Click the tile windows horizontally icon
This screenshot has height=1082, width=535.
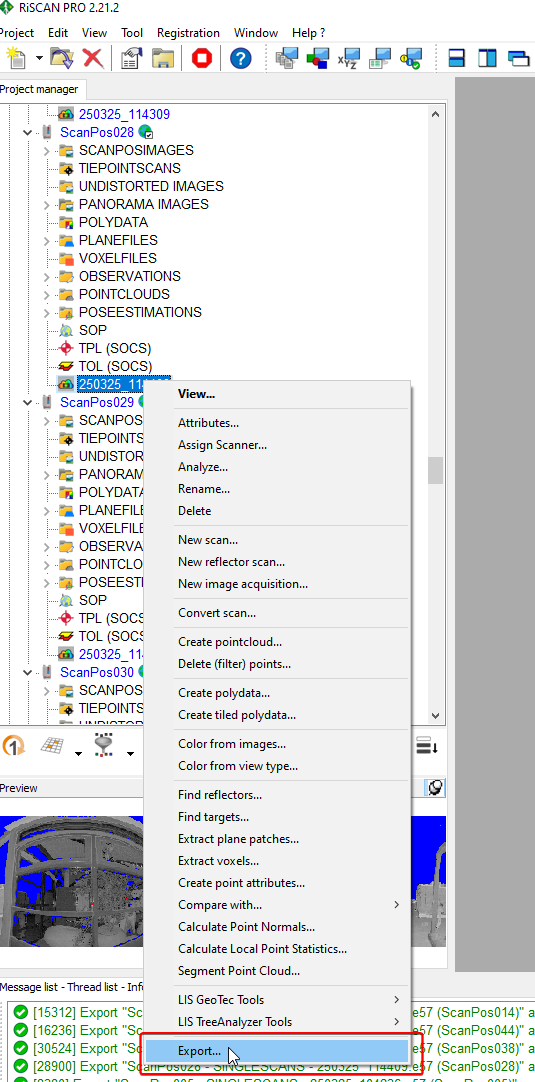point(456,58)
